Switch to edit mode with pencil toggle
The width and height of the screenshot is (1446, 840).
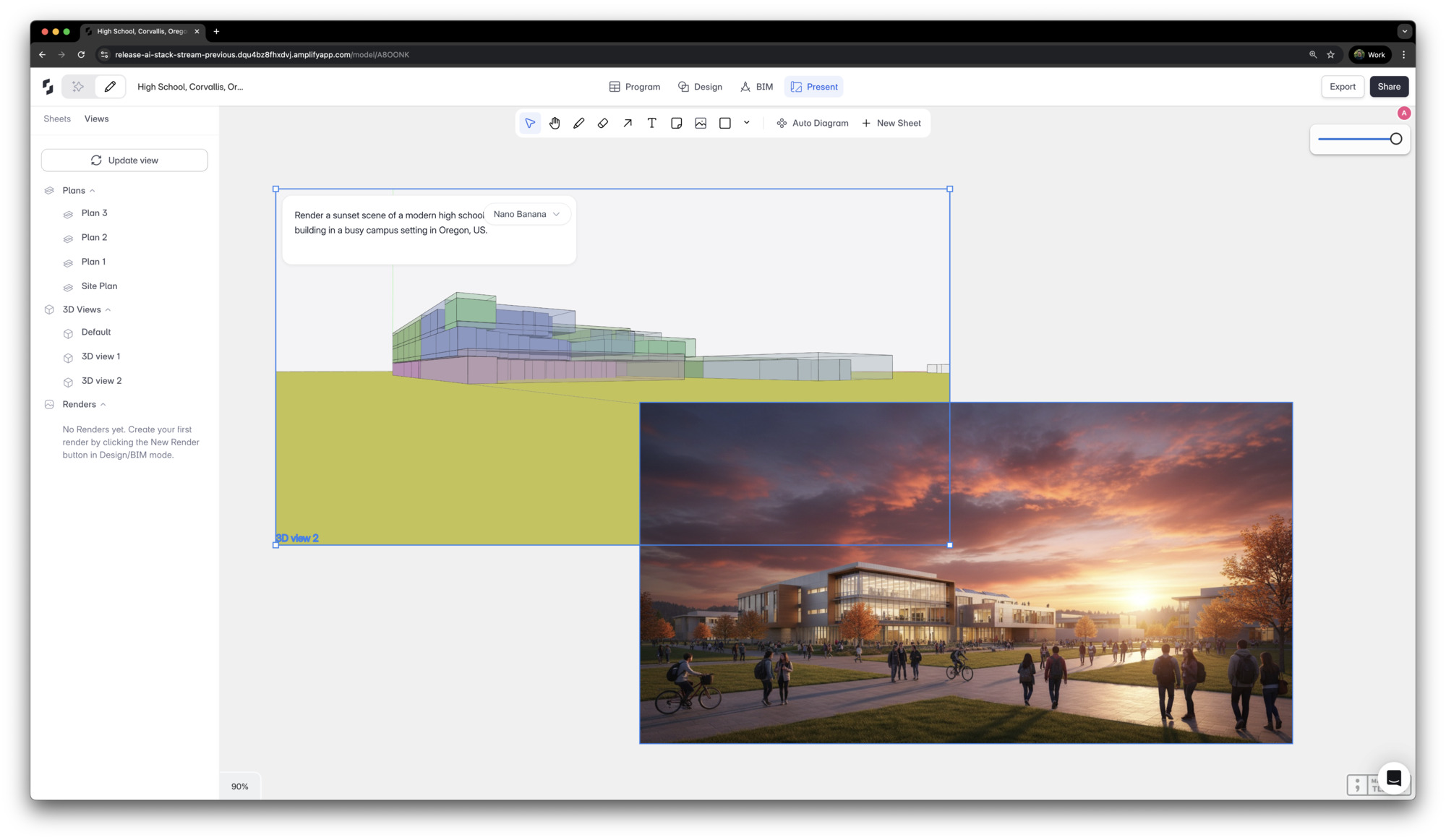[x=110, y=86]
